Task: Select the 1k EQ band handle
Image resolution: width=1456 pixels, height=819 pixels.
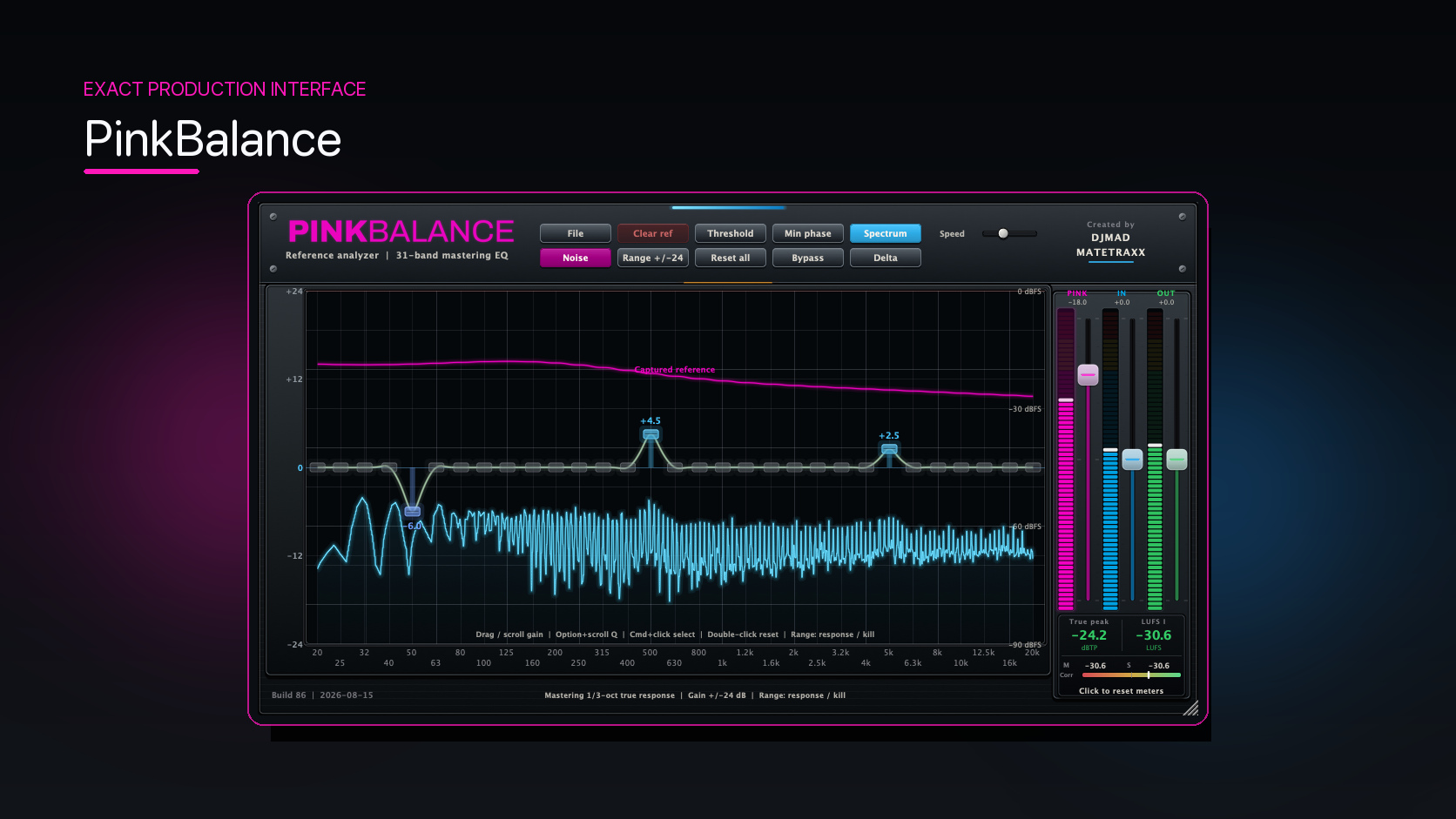Action: pos(722,467)
